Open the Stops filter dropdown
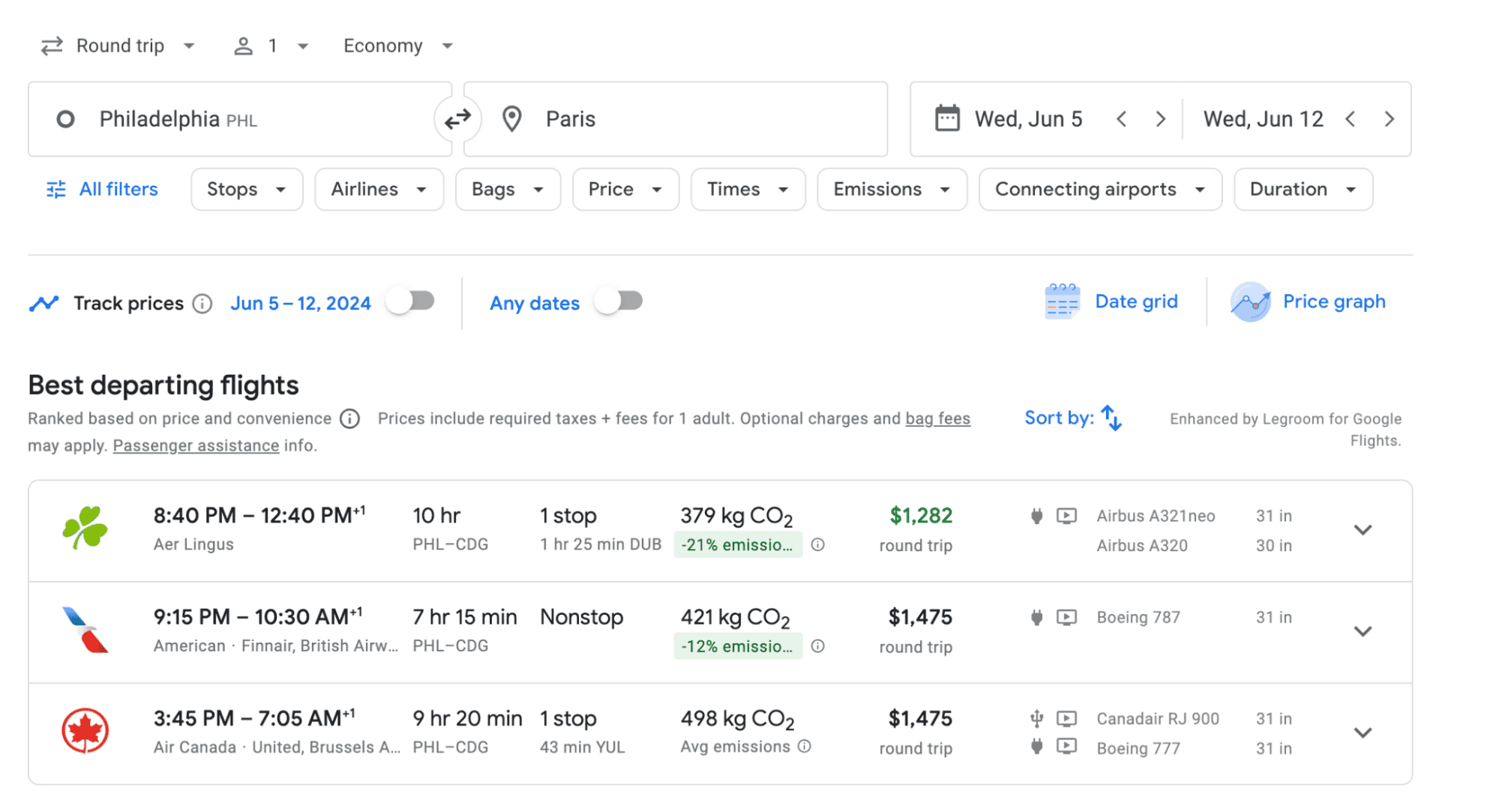Screen dimensions: 1499x812 point(244,189)
